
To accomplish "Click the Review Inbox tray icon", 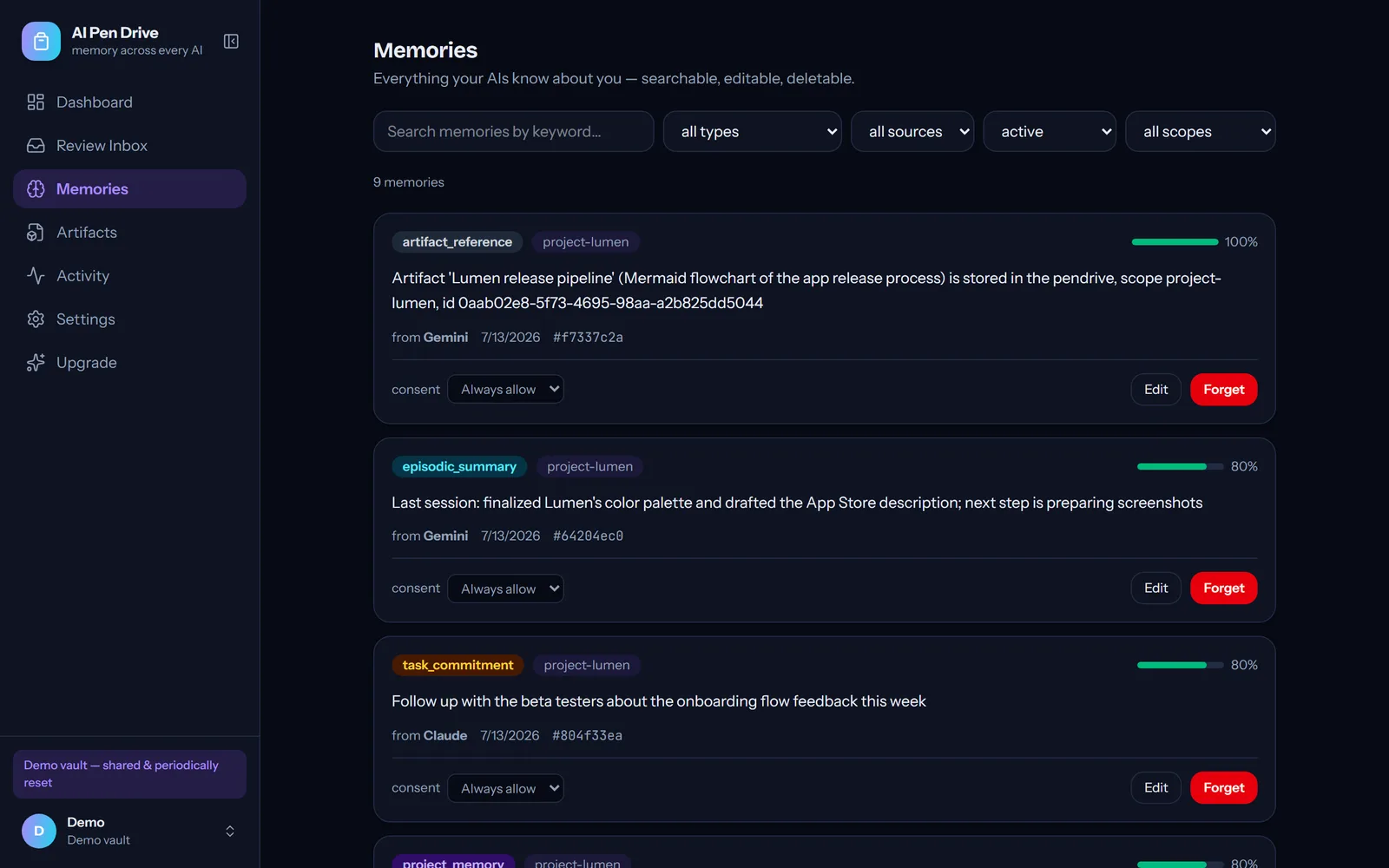I will click(36, 146).
